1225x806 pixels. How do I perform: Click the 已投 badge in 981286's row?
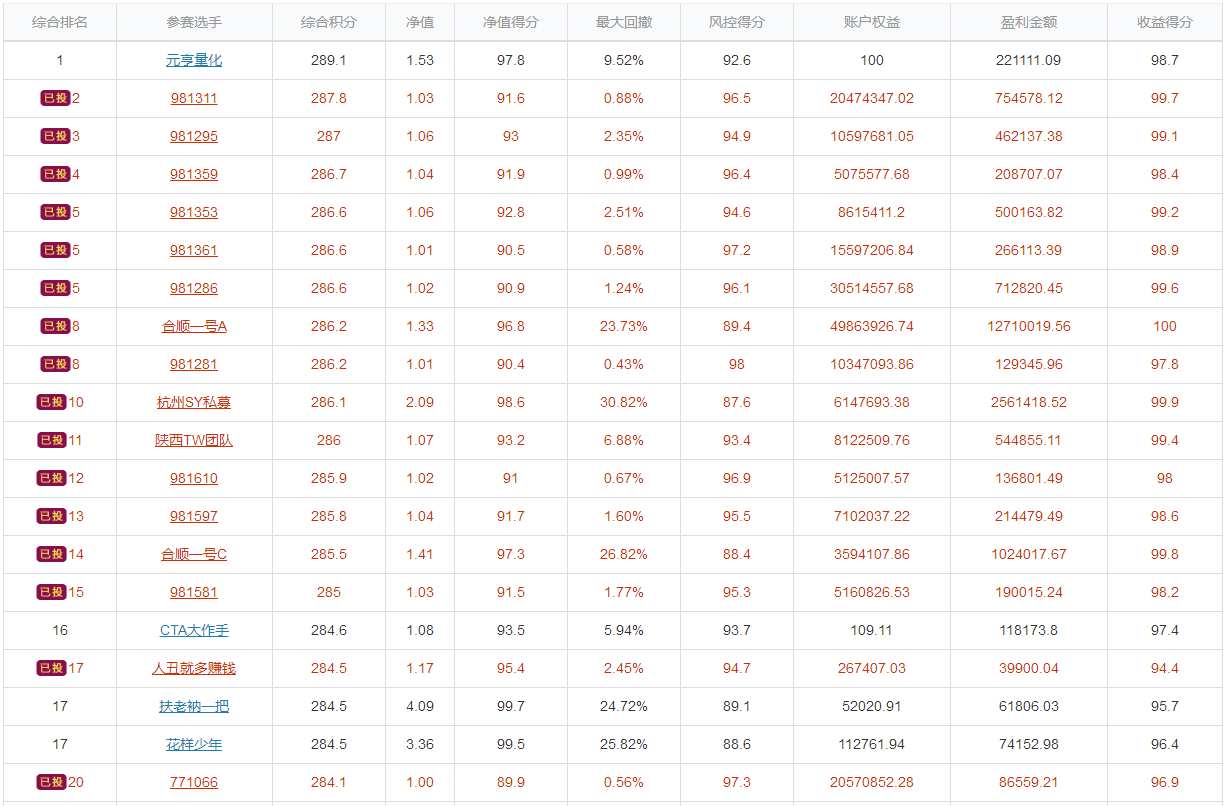(55, 288)
